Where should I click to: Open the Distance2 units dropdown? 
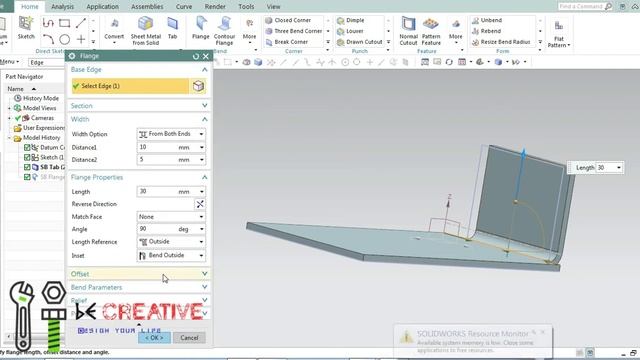pos(202,160)
